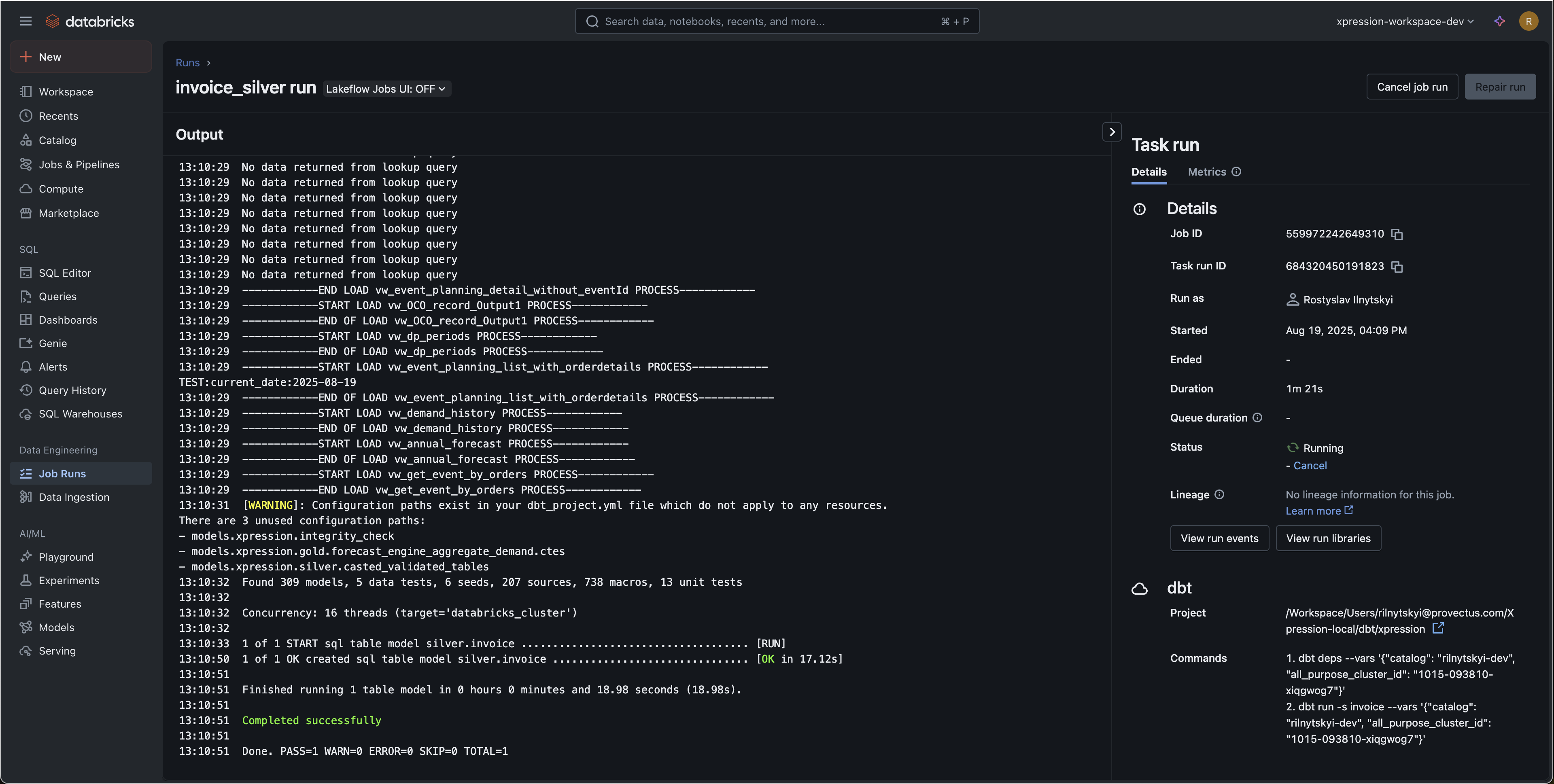Open Alerts page

pos(81,367)
